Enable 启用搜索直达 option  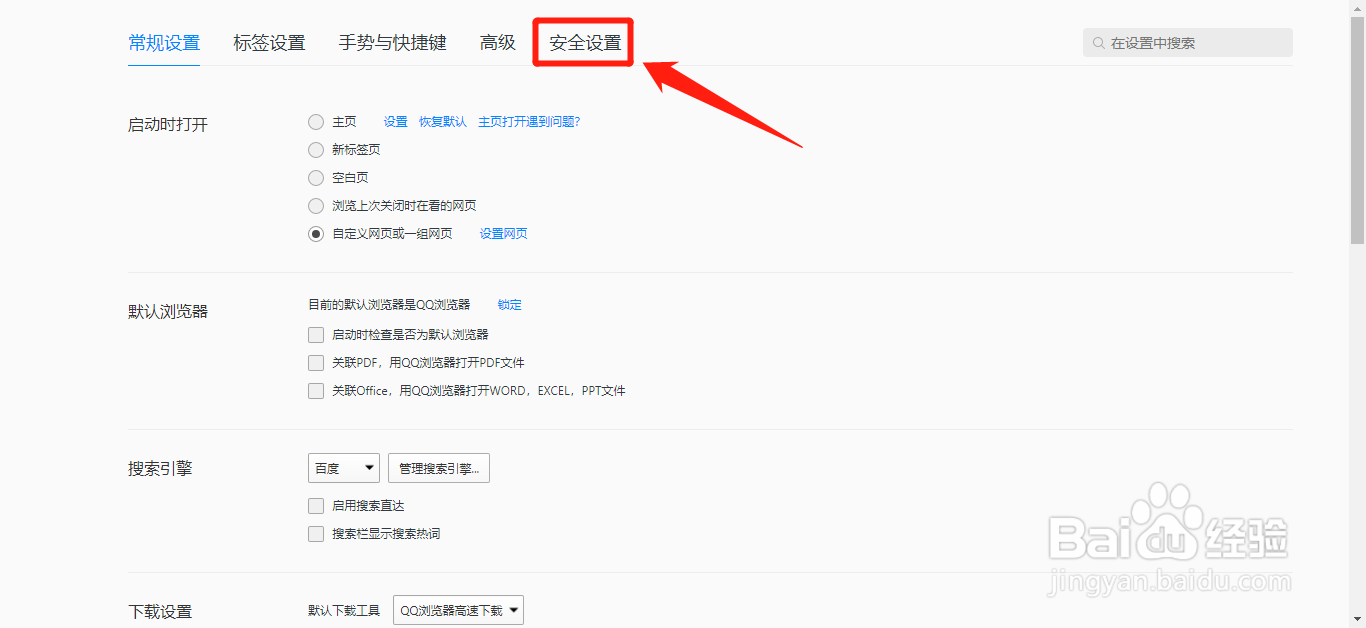[315, 505]
